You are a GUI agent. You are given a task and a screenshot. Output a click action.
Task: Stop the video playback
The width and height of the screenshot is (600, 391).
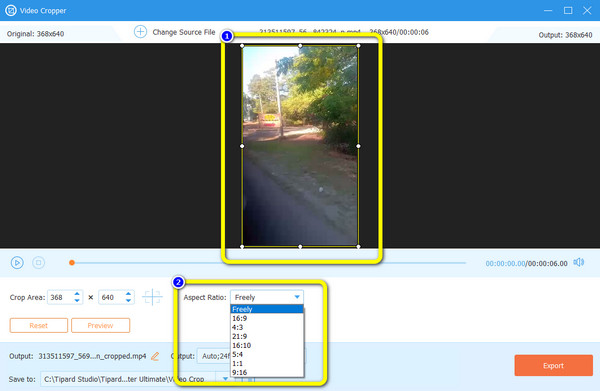(38, 263)
